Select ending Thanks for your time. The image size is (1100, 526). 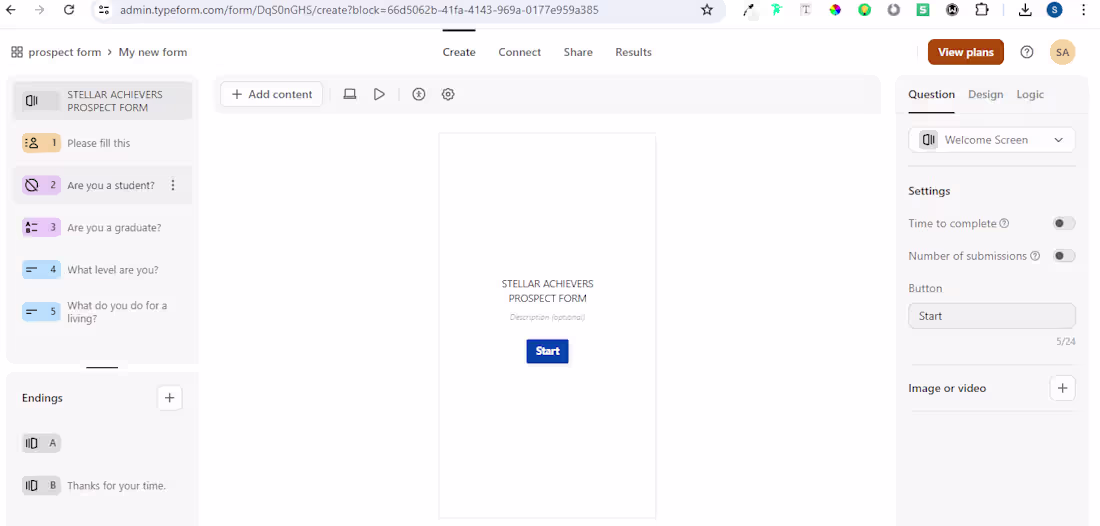tap(102, 485)
